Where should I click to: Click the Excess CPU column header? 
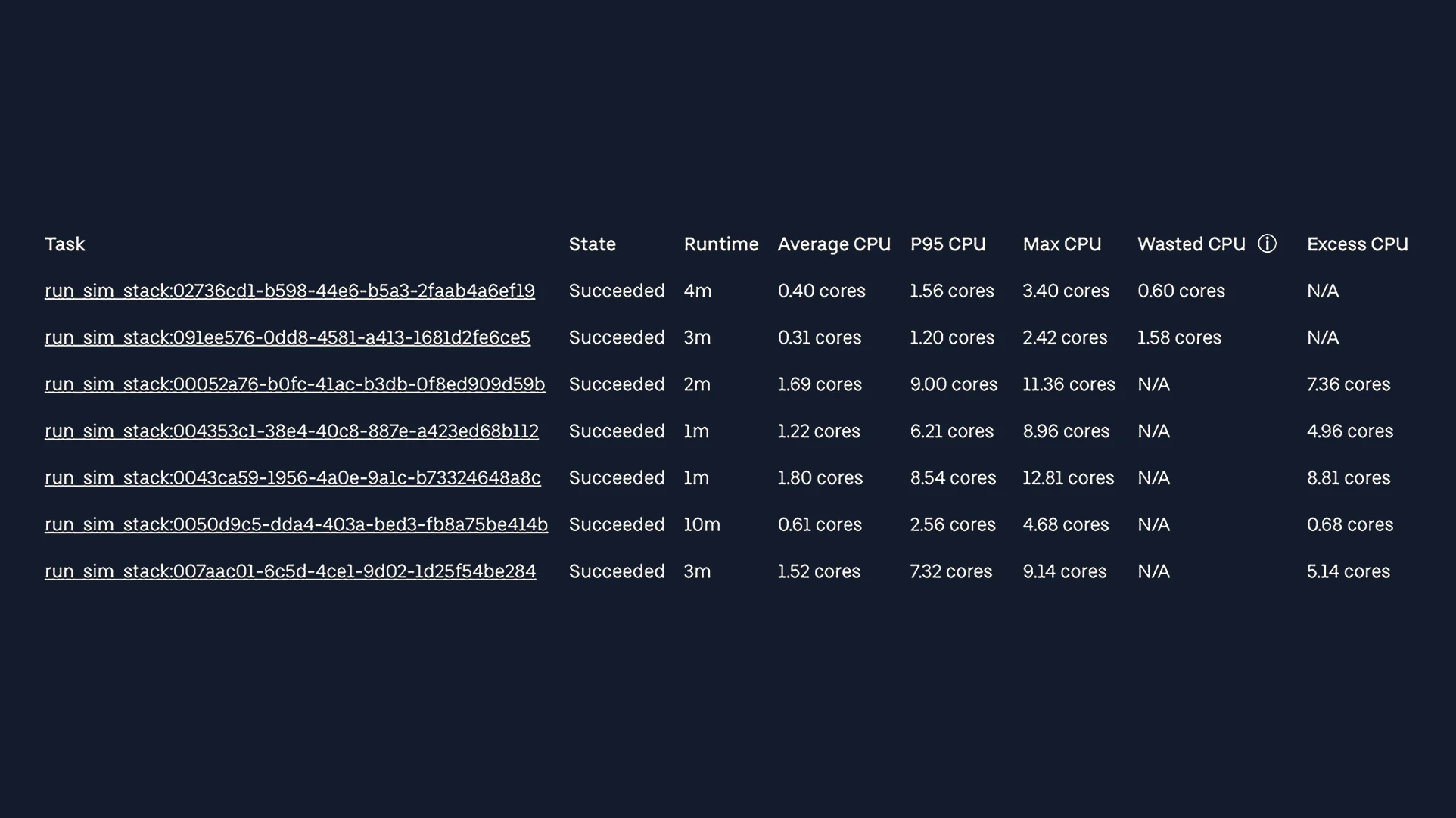click(x=1357, y=244)
